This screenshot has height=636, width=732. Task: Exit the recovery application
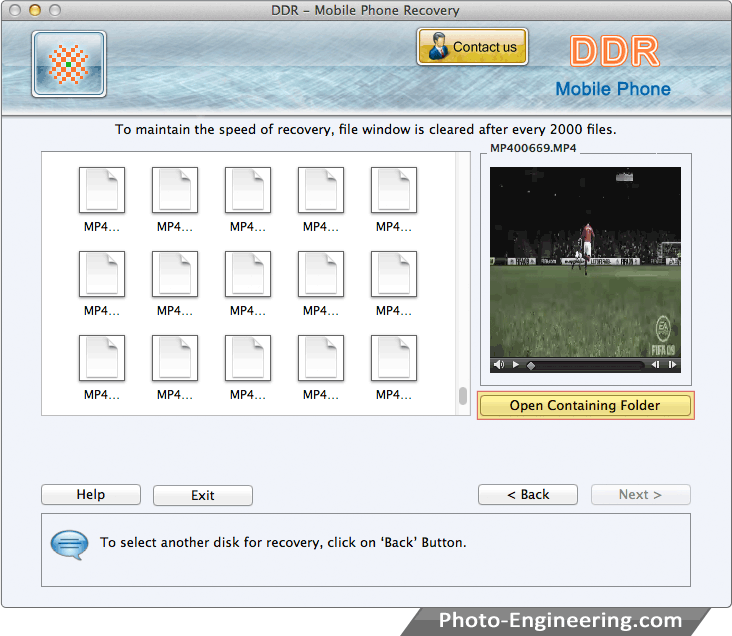203,495
